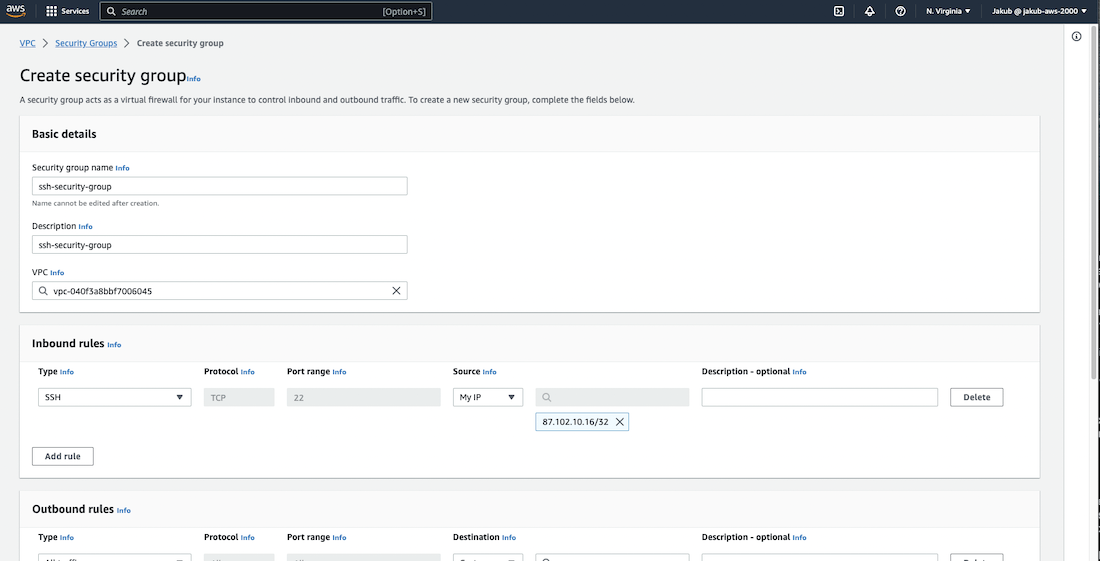Viewport: 1100px width, 561px height.
Task: Expand the SSH type dropdown
Action: (x=114, y=397)
